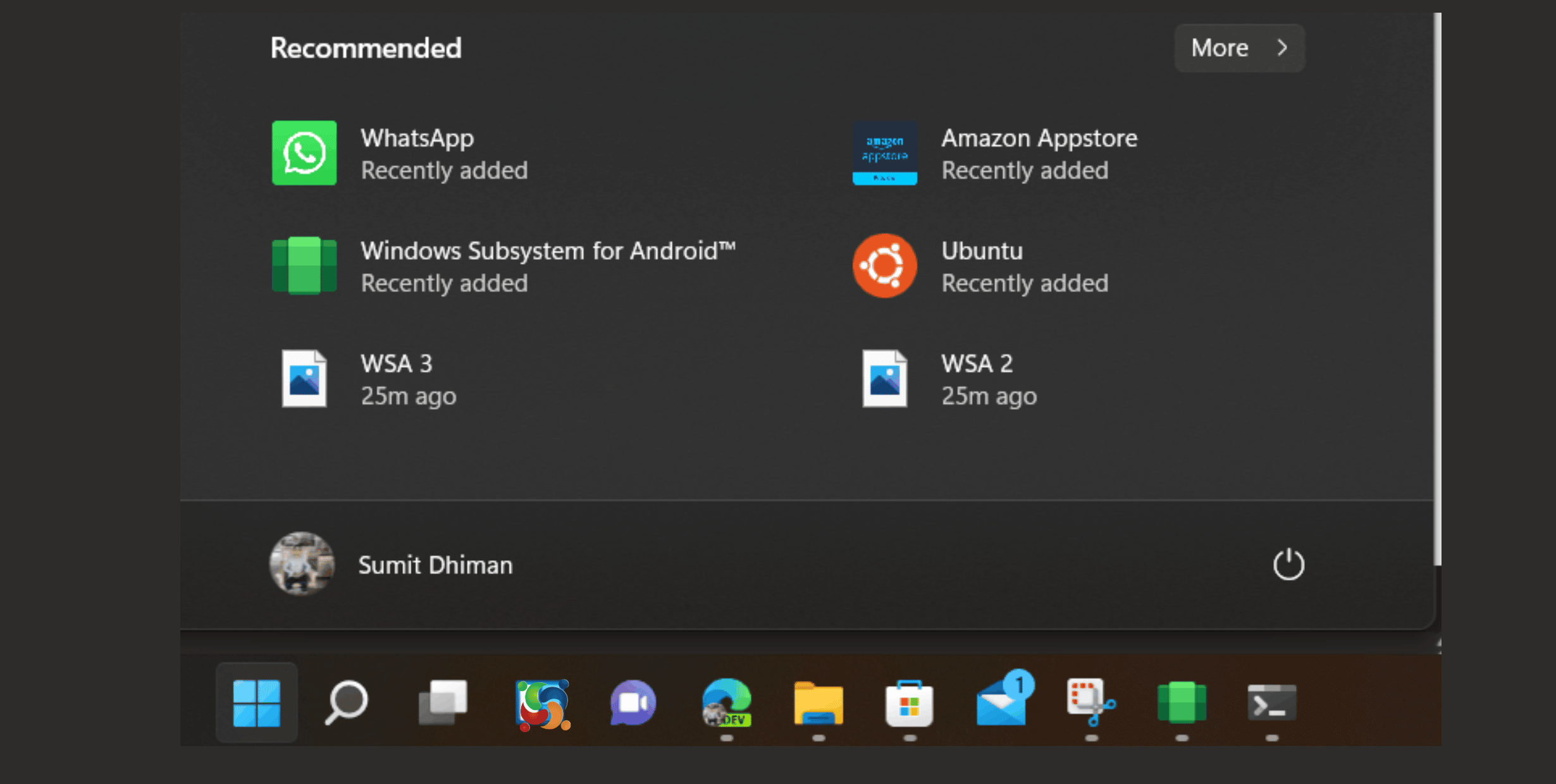Image resolution: width=1556 pixels, height=784 pixels.
Task: Expand More recommended items
Action: (1239, 48)
